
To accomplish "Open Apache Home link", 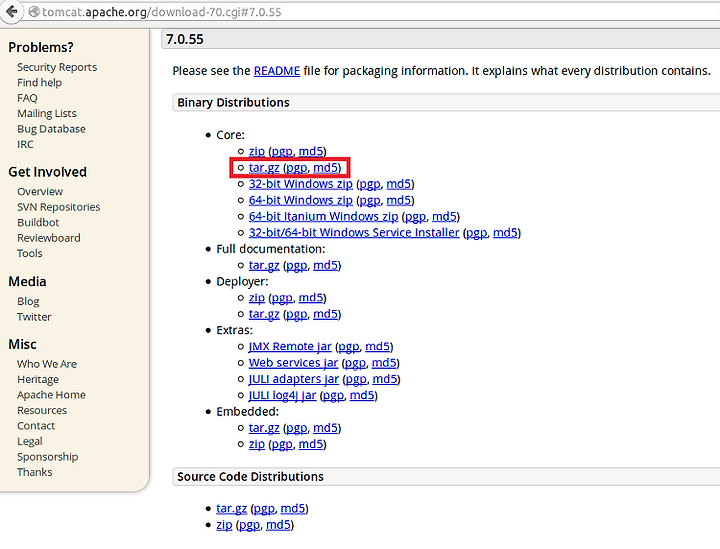I will click(x=51, y=395).
